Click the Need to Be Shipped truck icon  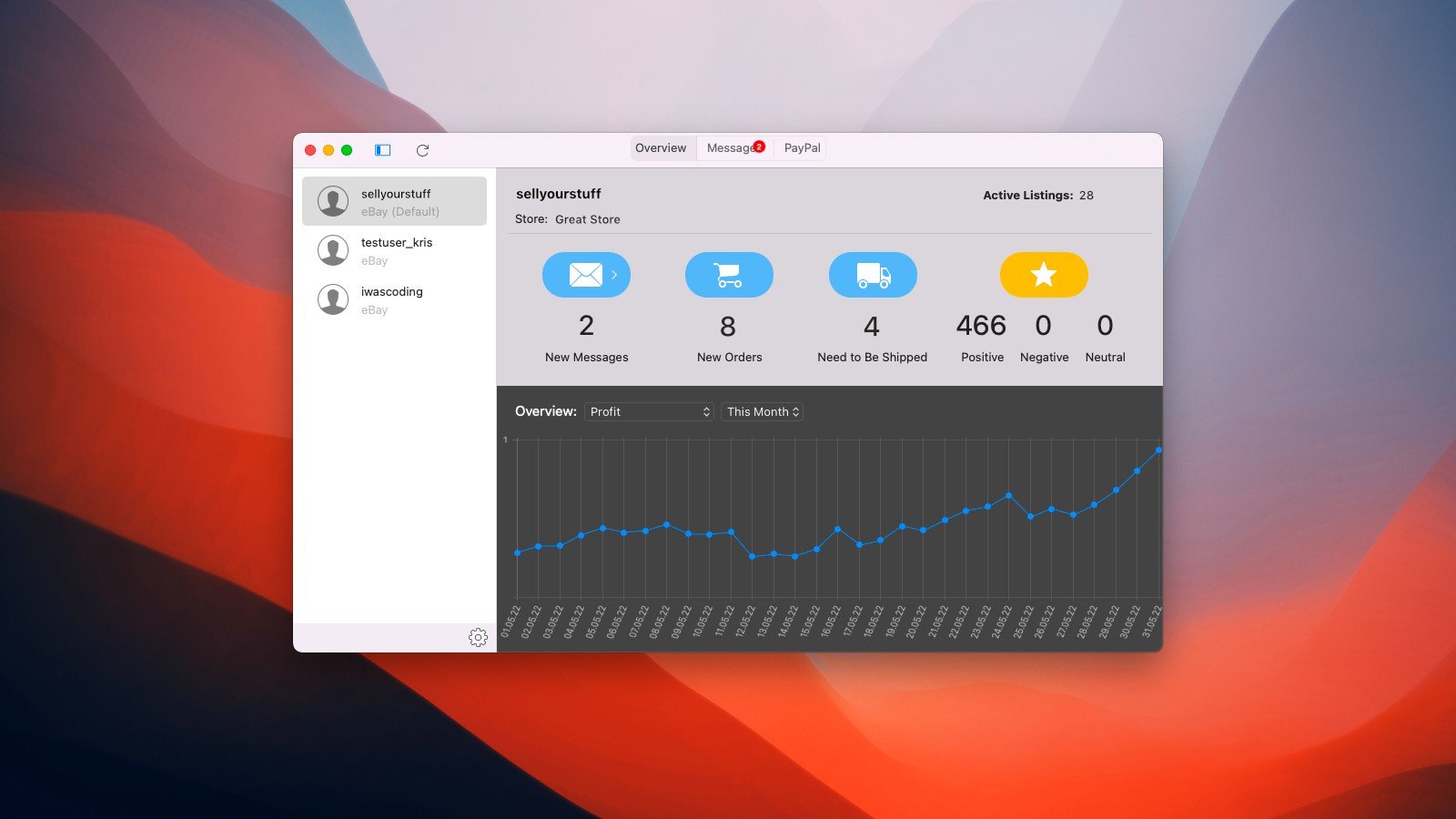tap(873, 275)
